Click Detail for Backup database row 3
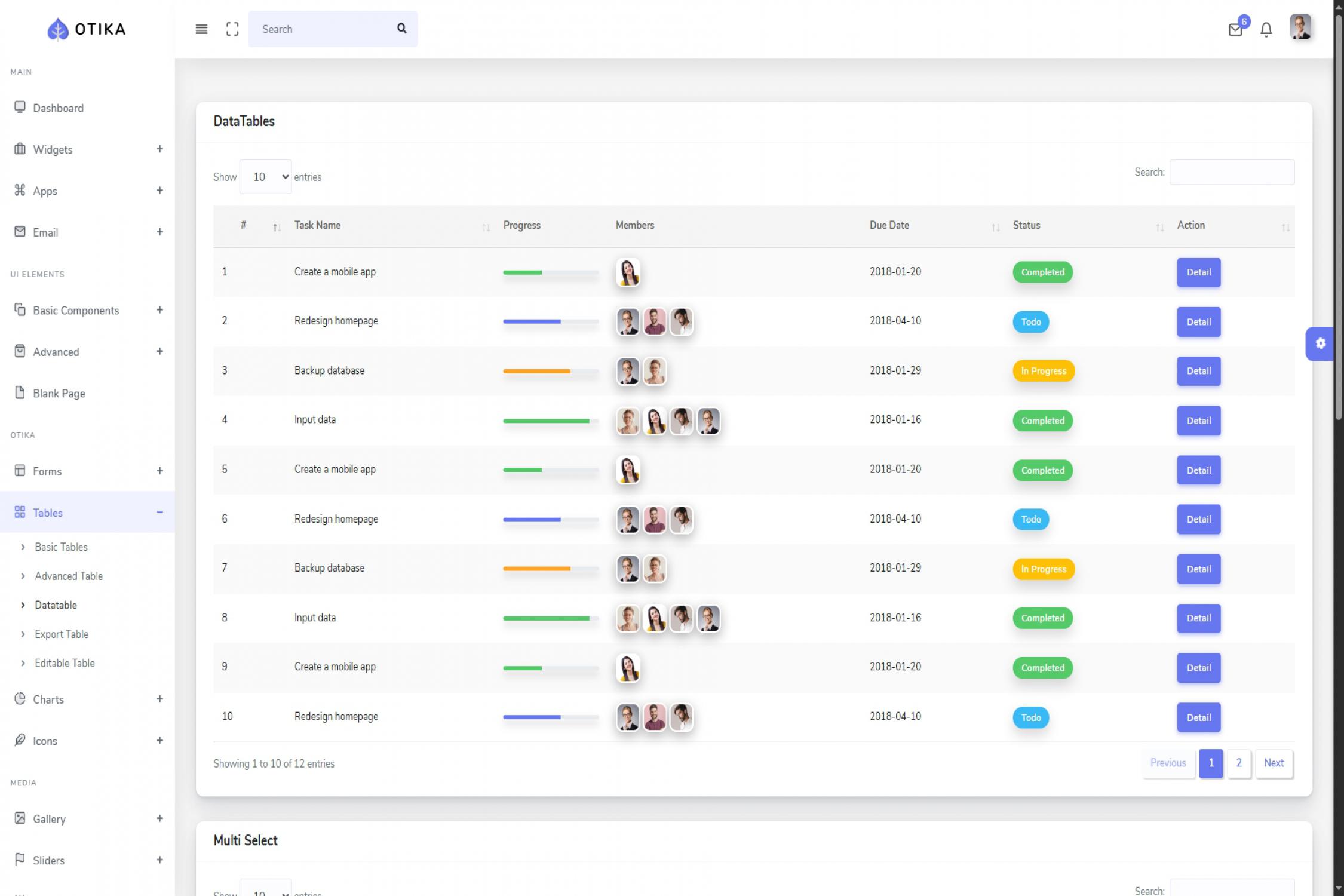Image resolution: width=1344 pixels, height=896 pixels. click(1198, 371)
